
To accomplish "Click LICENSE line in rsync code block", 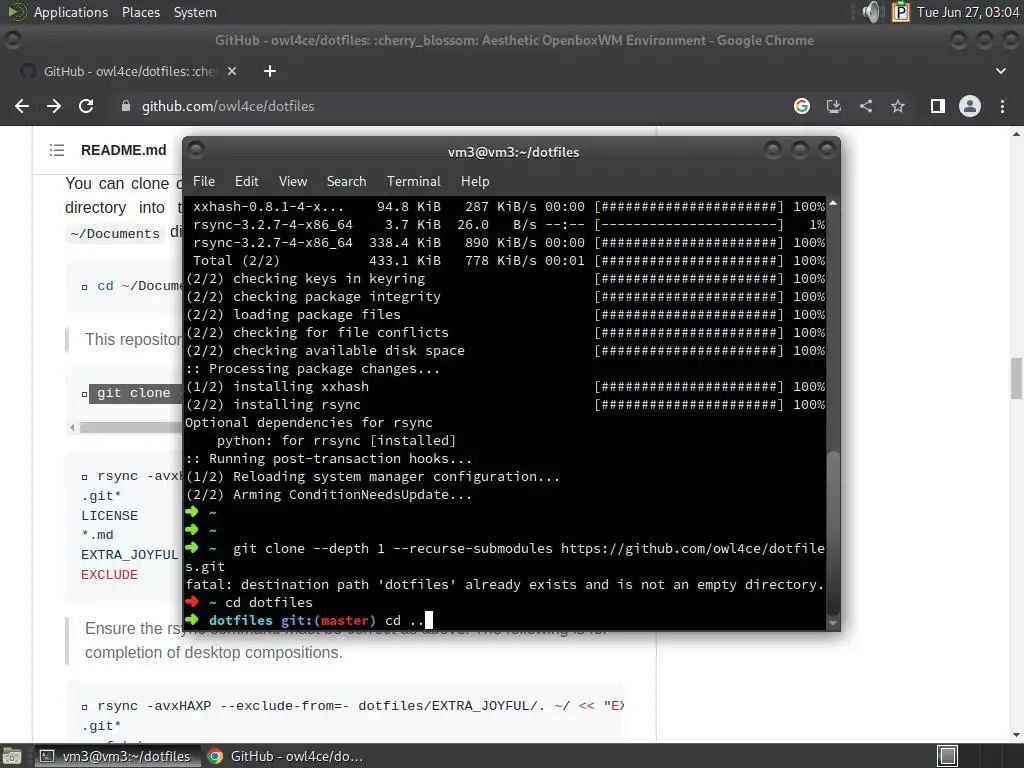I will coord(109,515).
